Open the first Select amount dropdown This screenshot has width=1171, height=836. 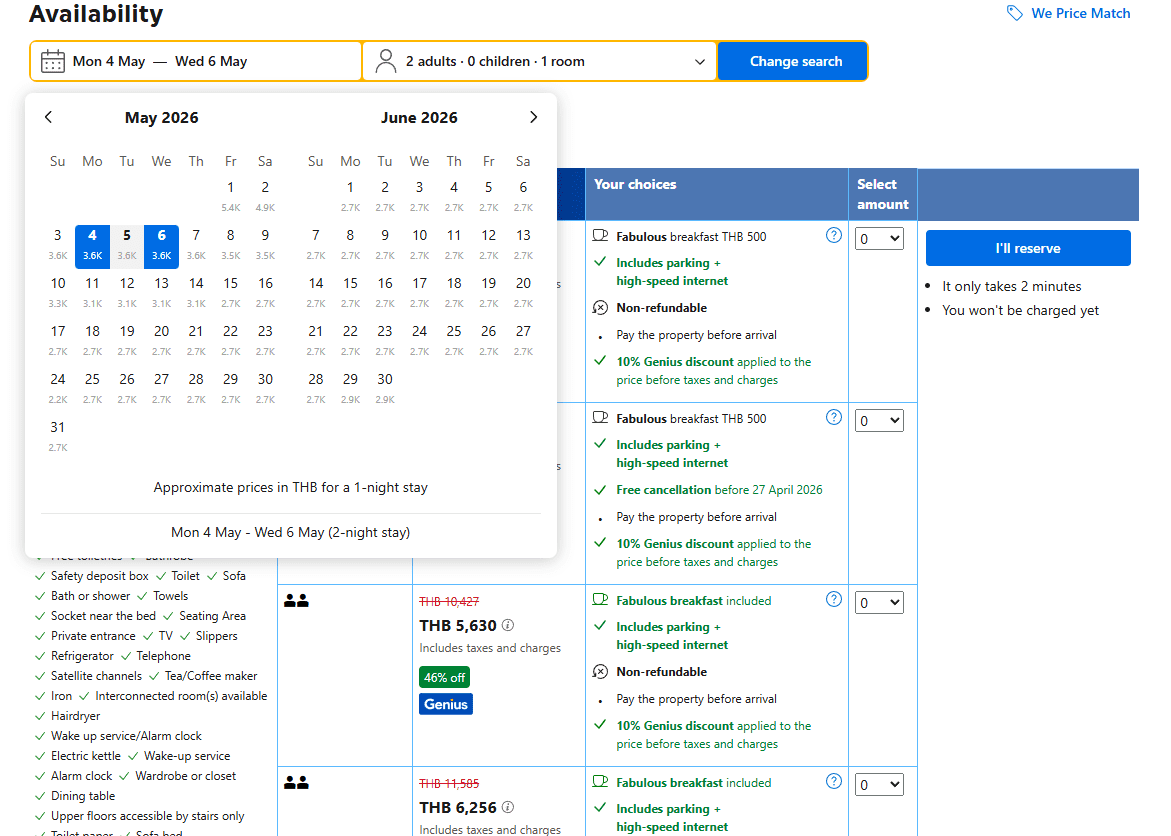click(878, 238)
